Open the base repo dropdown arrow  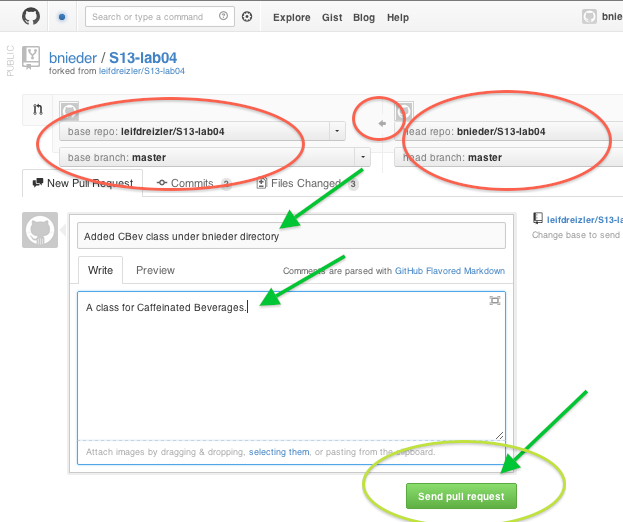pos(337,131)
